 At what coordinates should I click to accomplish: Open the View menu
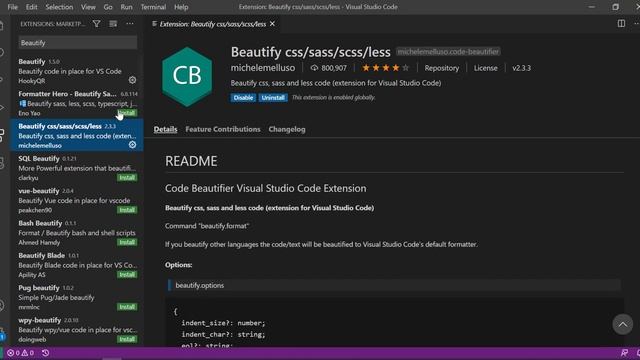(88, 7)
